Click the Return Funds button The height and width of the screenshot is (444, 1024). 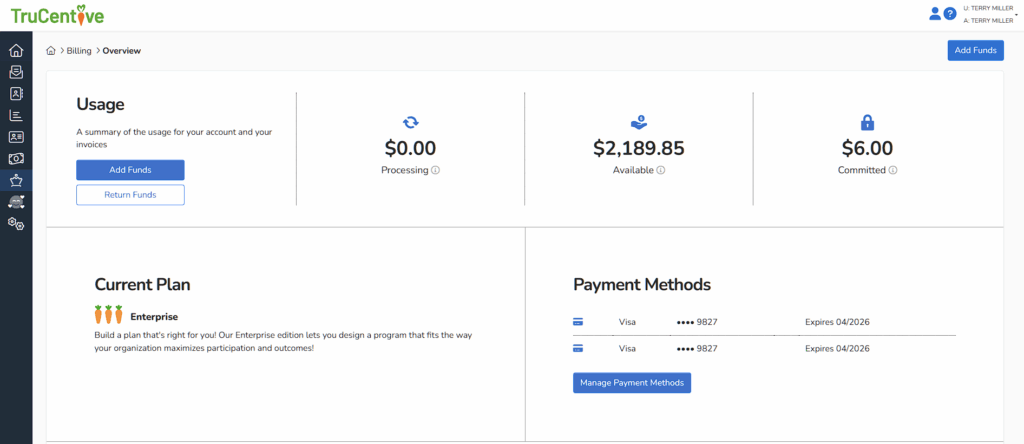click(130, 195)
